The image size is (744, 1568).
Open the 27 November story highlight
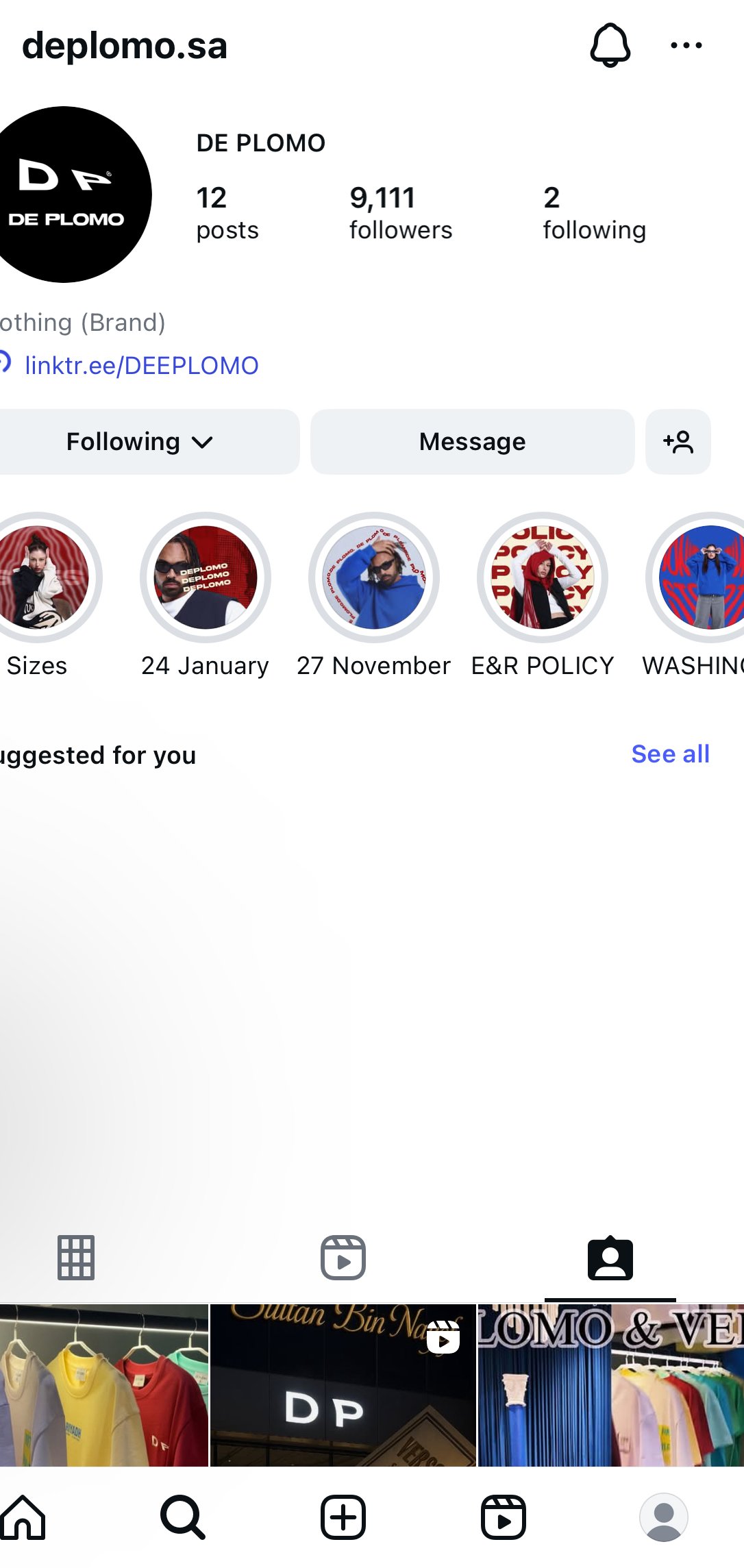[x=374, y=577]
